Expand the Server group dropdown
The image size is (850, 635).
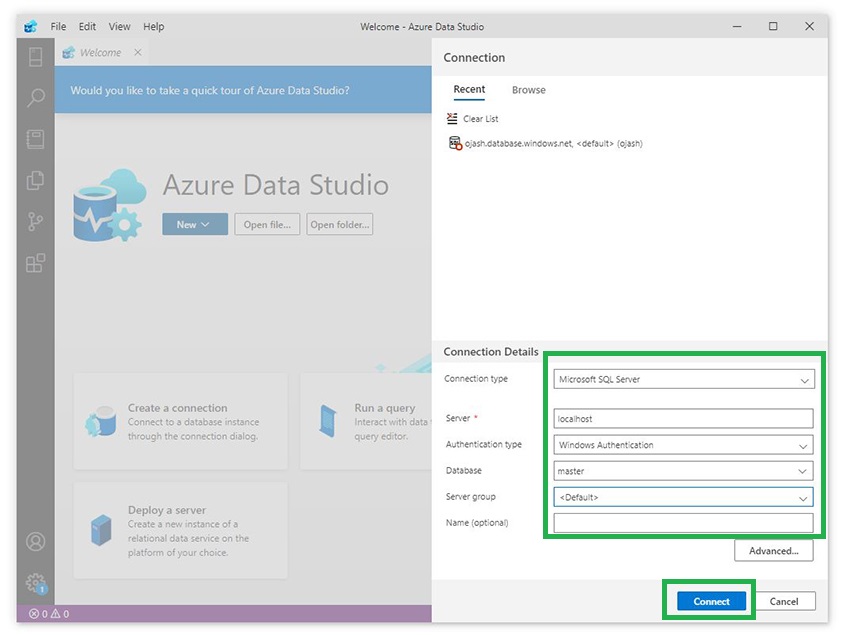pos(683,497)
